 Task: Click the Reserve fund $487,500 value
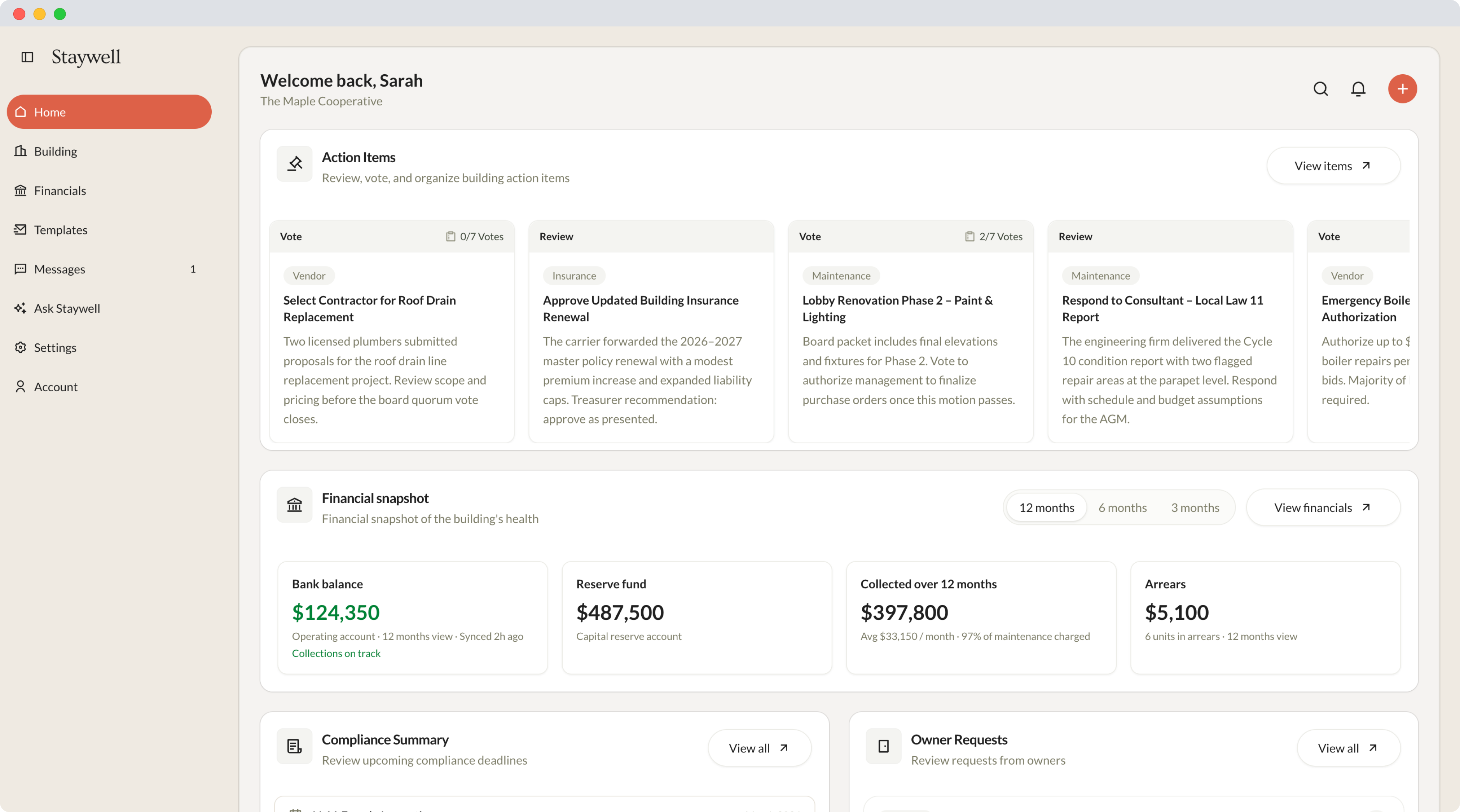620,612
